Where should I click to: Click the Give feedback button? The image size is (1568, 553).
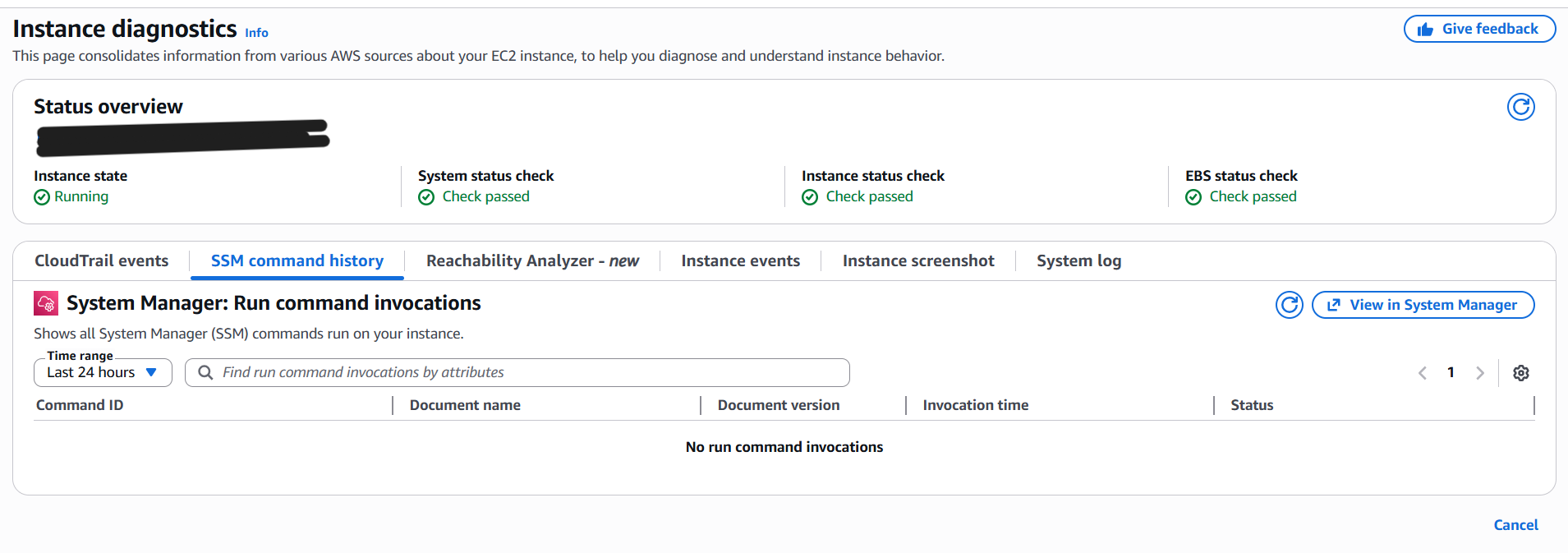(x=1479, y=29)
